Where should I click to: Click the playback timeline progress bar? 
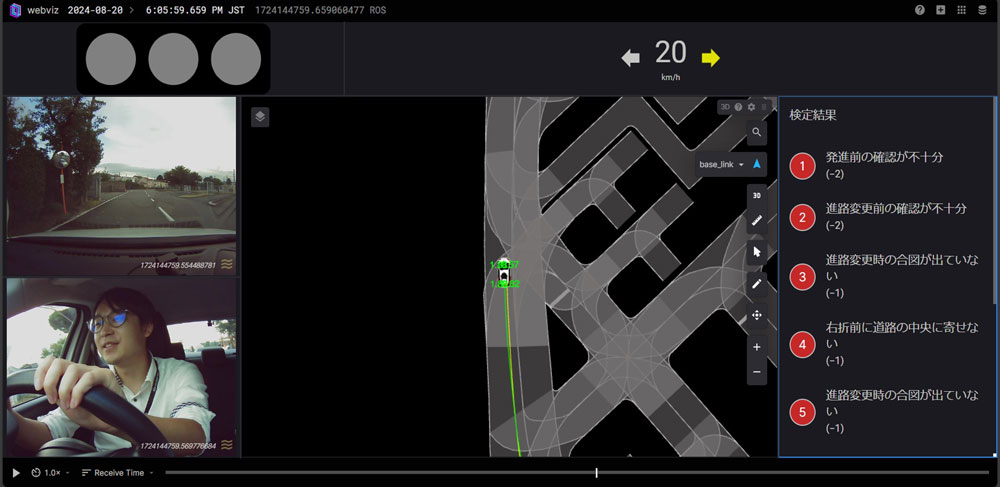[577, 473]
